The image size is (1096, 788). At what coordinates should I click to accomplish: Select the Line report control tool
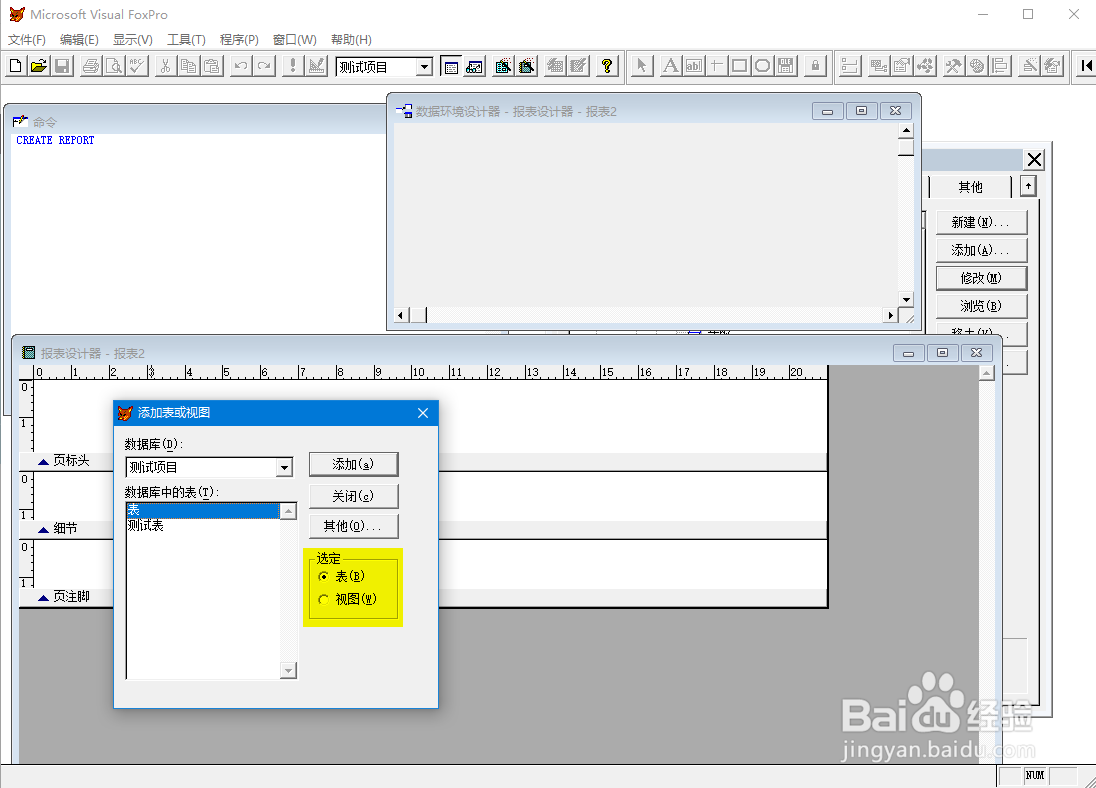pos(716,66)
